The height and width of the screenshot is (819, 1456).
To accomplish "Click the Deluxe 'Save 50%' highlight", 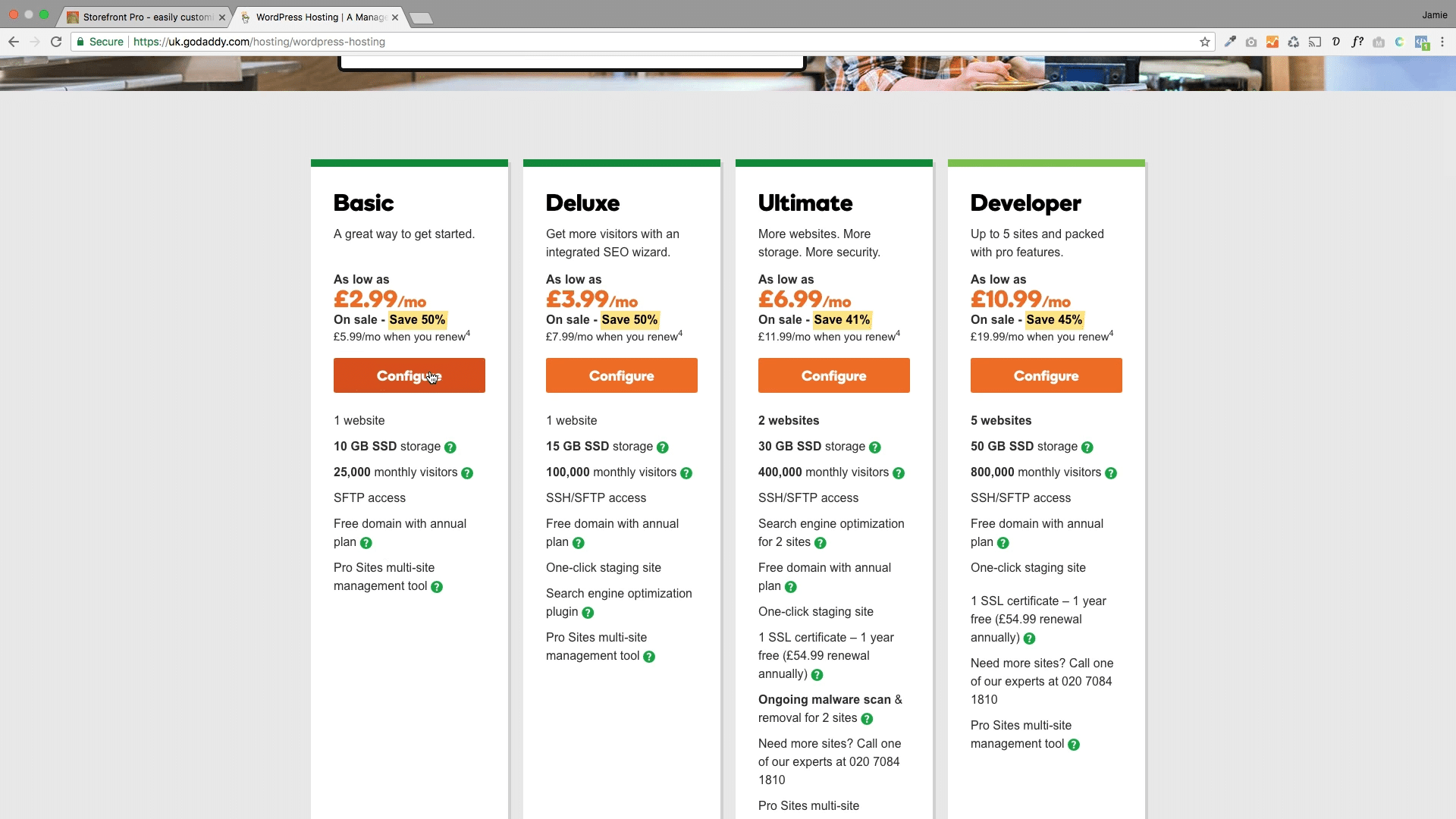I will coord(629,320).
